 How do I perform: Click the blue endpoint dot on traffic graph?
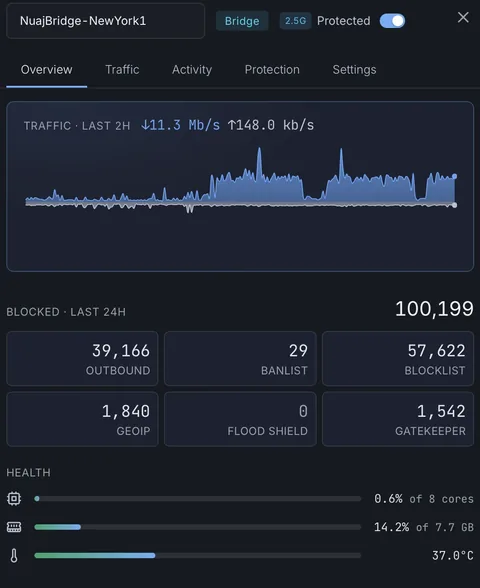click(x=454, y=176)
